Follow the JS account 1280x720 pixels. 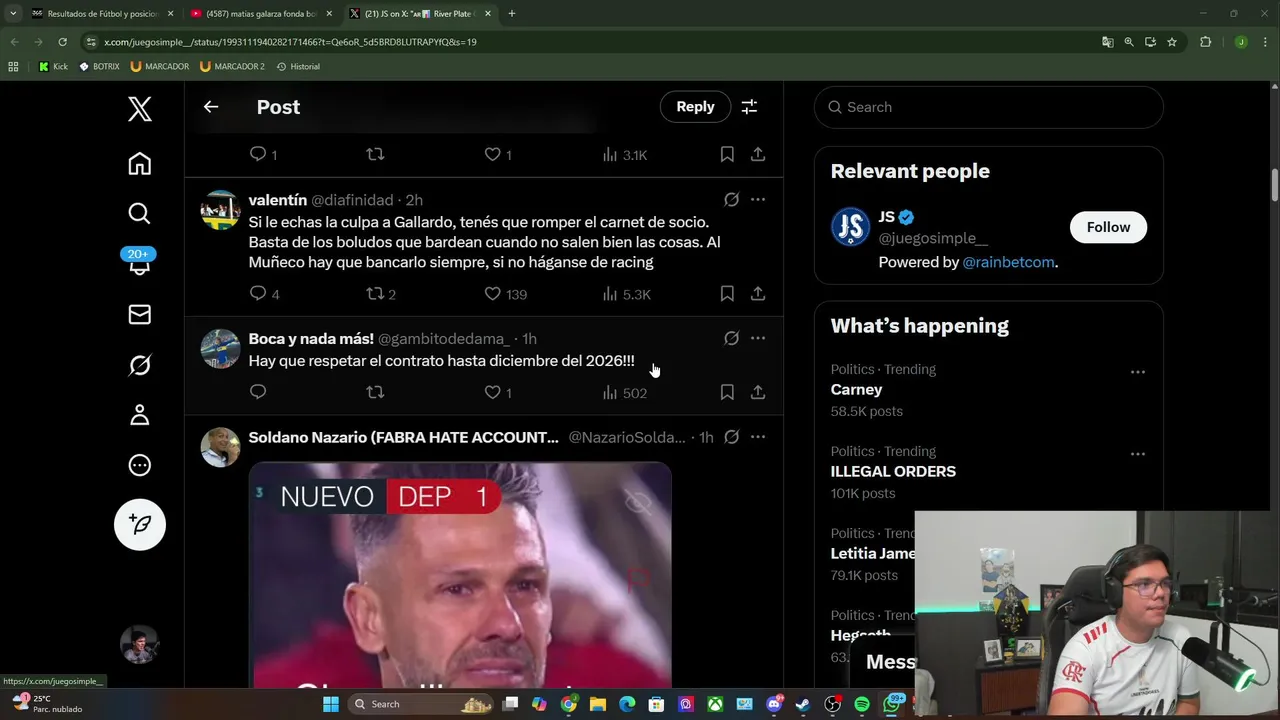[x=1108, y=227]
